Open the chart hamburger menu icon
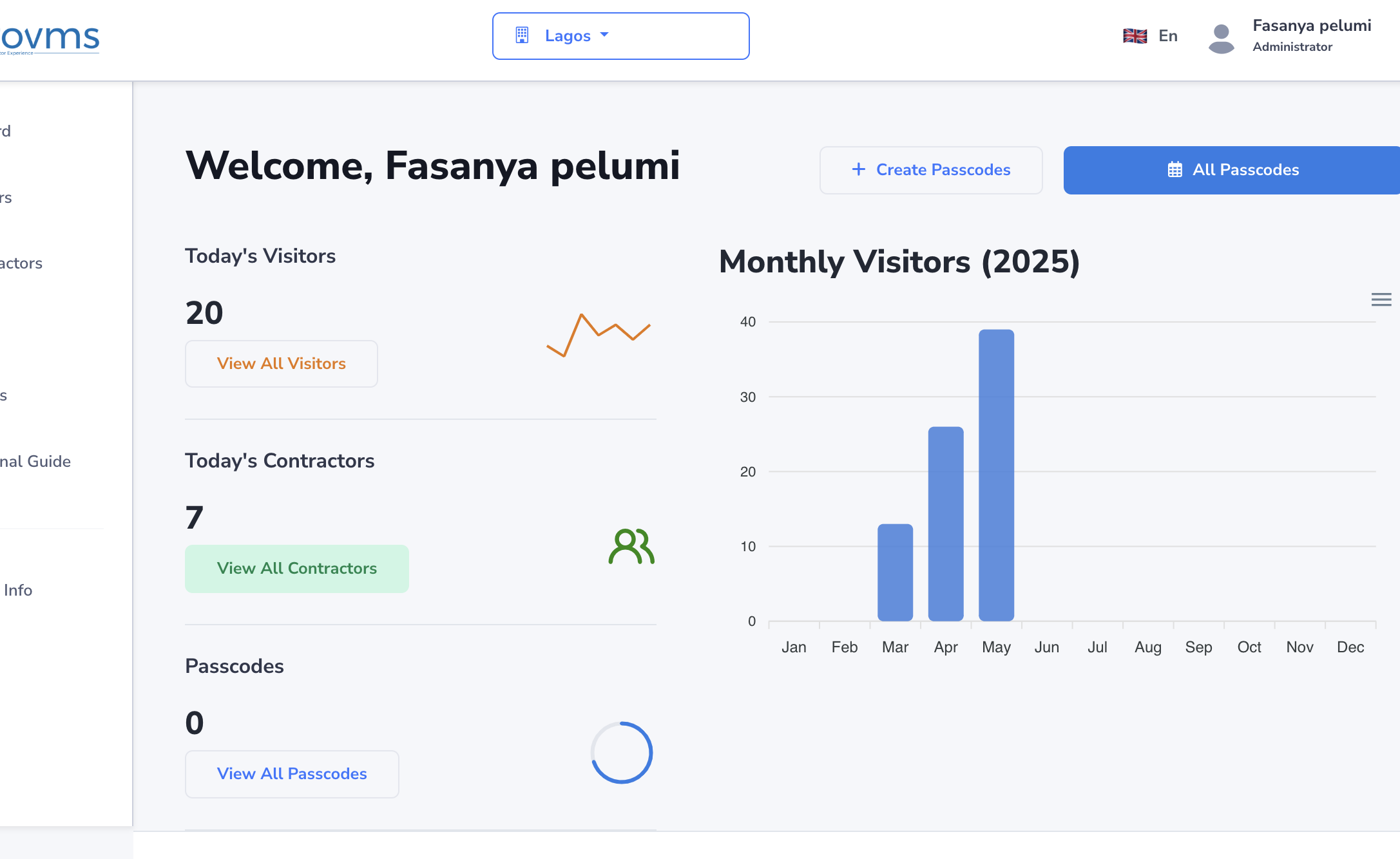1400x859 pixels. [x=1381, y=299]
